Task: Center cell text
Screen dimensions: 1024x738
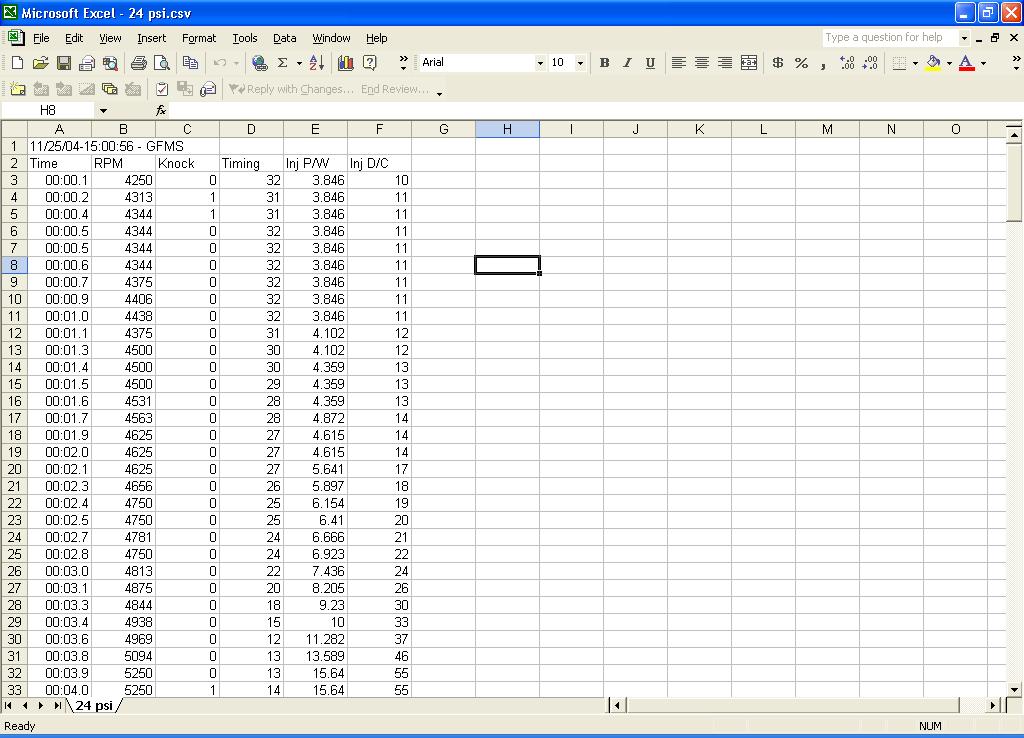Action: tap(701, 63)
